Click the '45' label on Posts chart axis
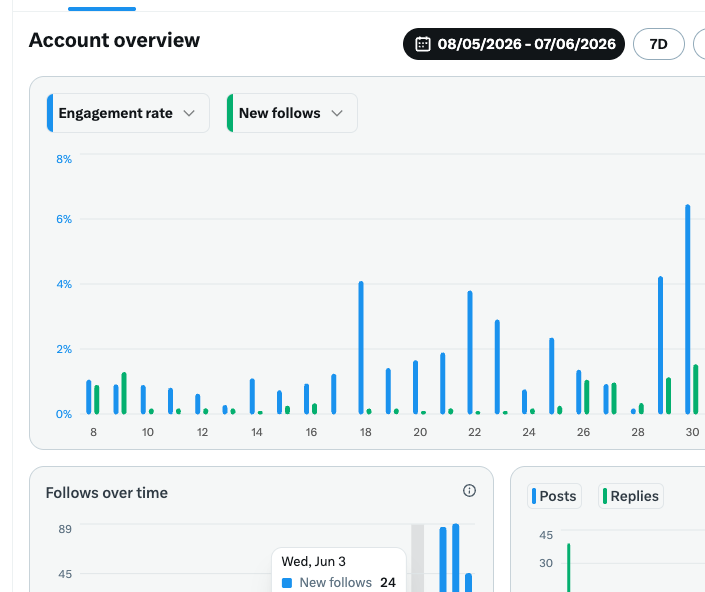The width and height of the screenshot is (705, 592). (x=546, y=535)
